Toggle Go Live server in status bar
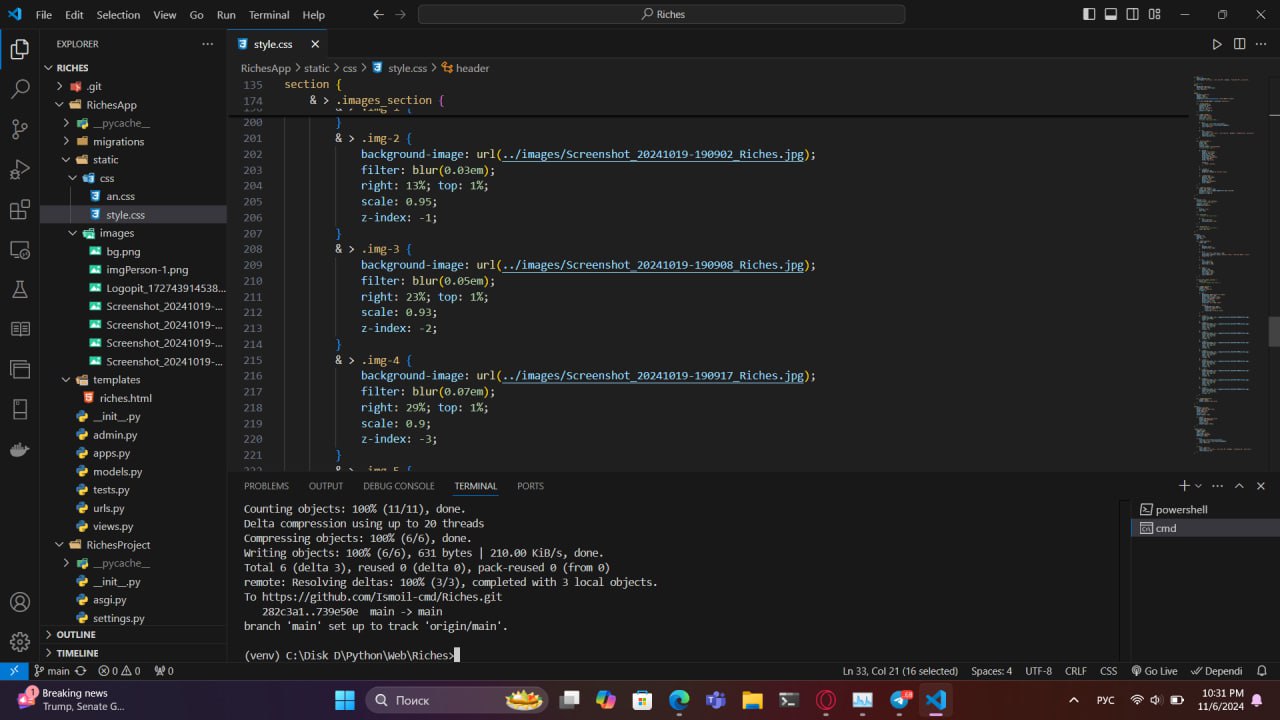1280x720 pixels. [x=1154, y=671]
